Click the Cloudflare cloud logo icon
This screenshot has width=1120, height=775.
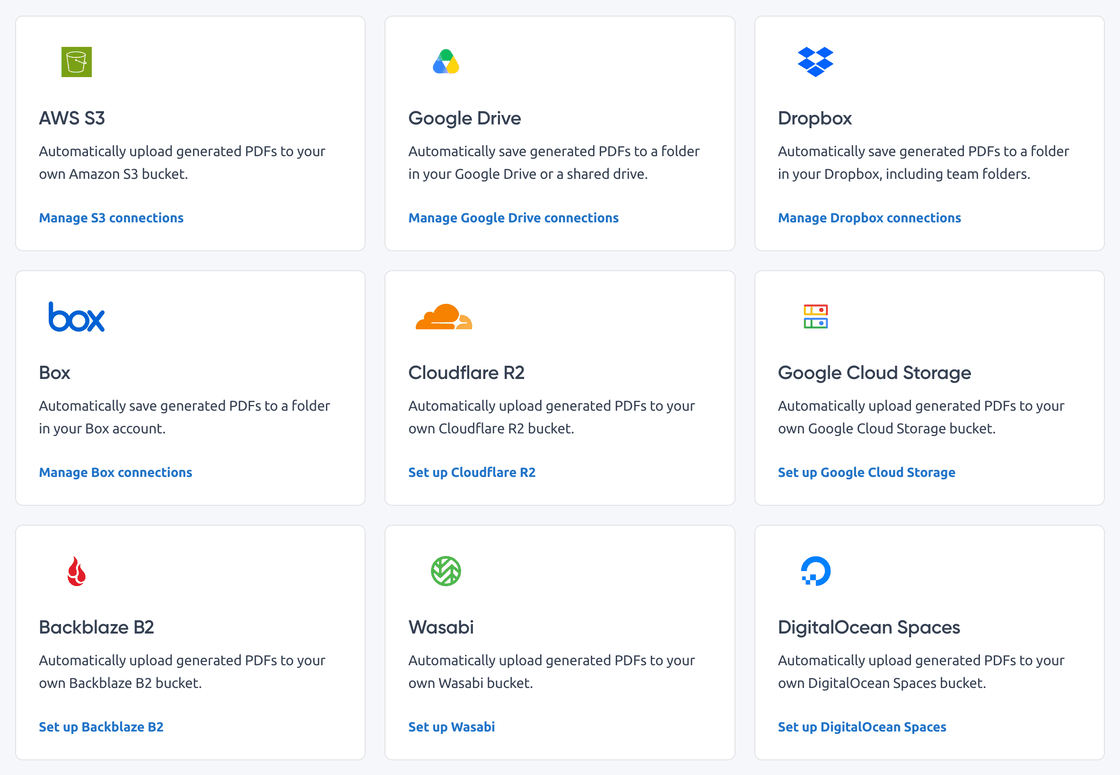[x=444, y=316]
